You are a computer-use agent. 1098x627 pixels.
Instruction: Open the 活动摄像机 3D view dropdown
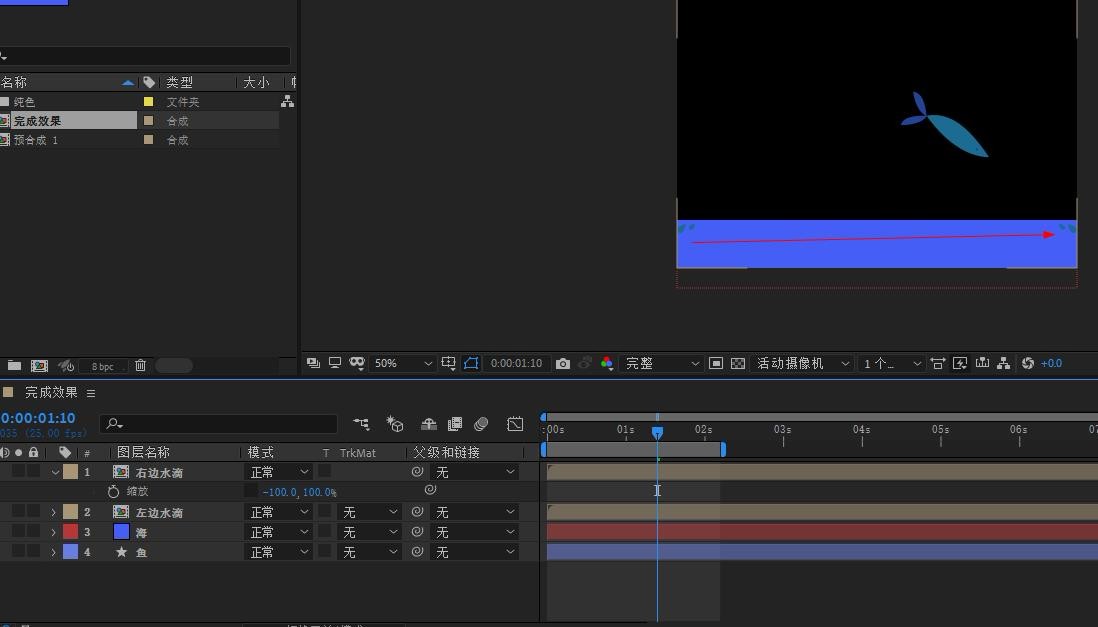802,363
